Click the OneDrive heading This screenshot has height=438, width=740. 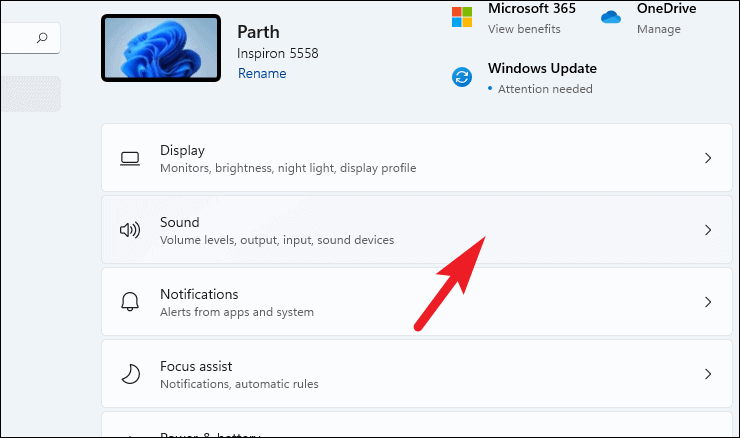666,8
